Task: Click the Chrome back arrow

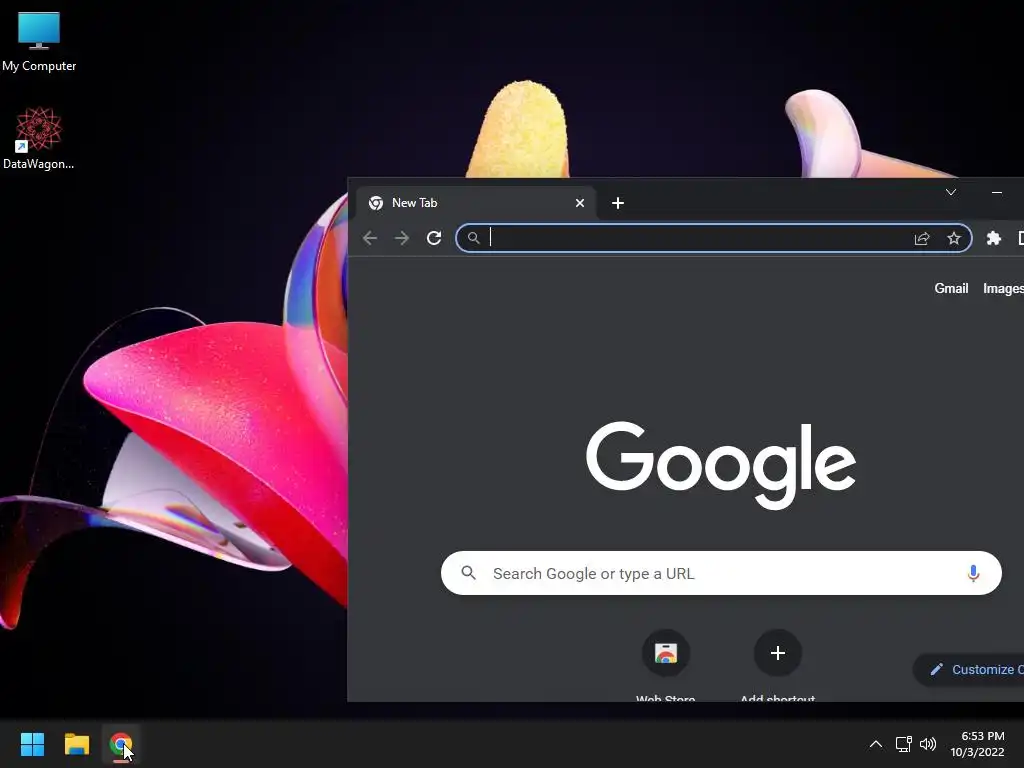Action: (370, 238)
